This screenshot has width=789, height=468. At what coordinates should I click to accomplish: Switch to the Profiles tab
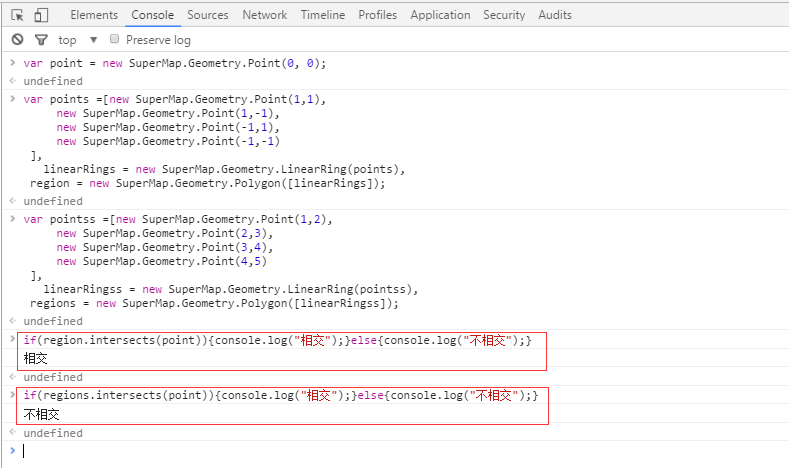click(x=377, y=15)
